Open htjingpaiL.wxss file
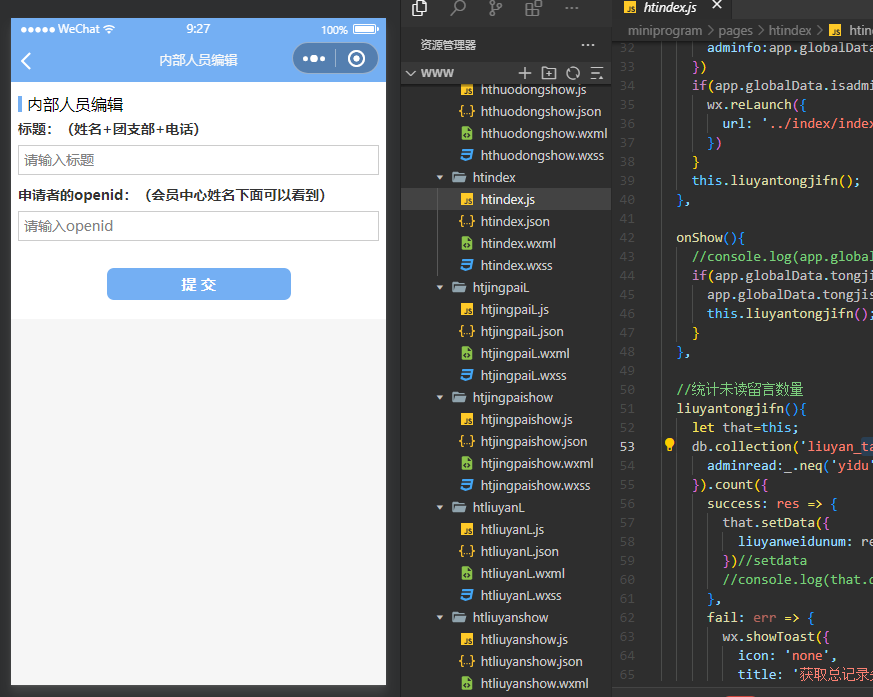 point(506,376)
